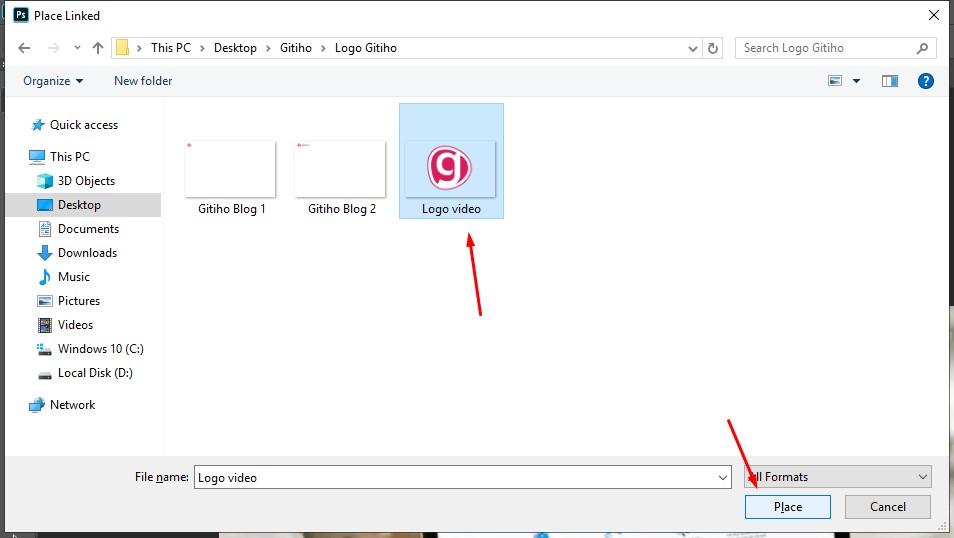This screenshot has width=954, height=538.
Task: Click the New folder button
Action: [x=143, y=81]
